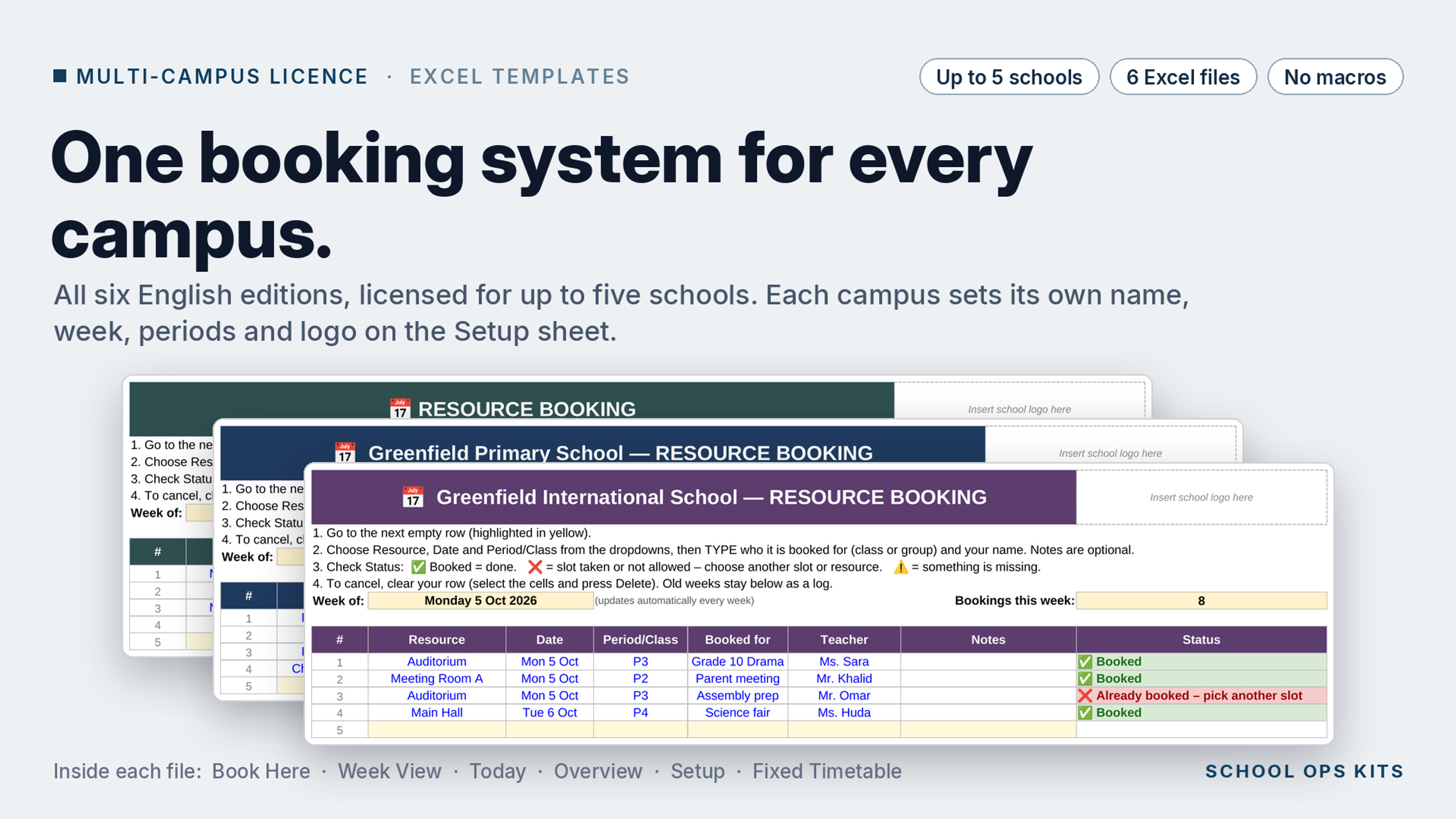Viewport: 1456px width, 819px height.
Task: Click the Greenfield International School title banner
Action: [x=694, y=497]
